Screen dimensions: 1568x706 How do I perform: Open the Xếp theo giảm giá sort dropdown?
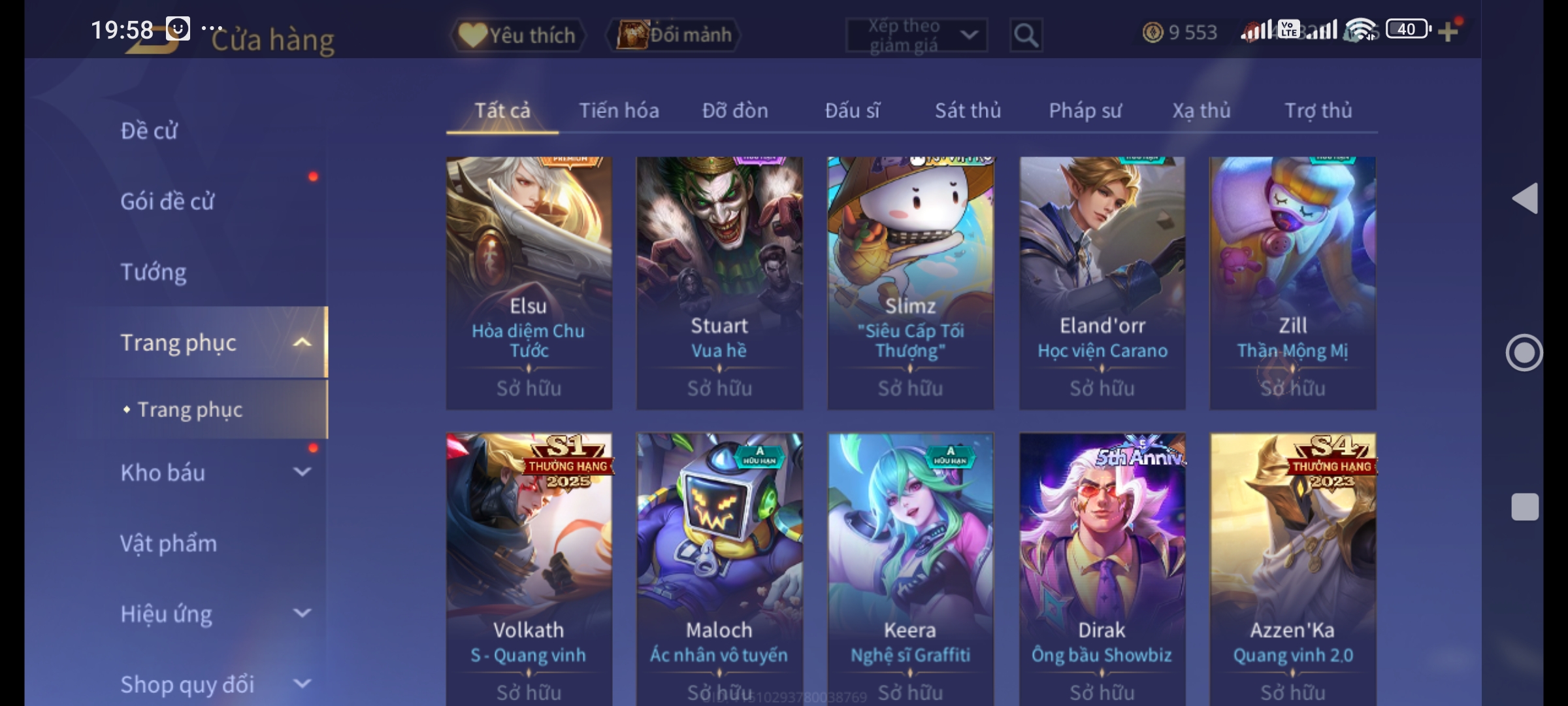(917, 35)
